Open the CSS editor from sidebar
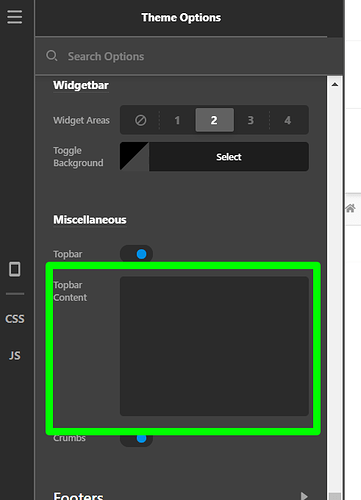The height and width of the screenshot is (500, 361). (x=15, y=319)
